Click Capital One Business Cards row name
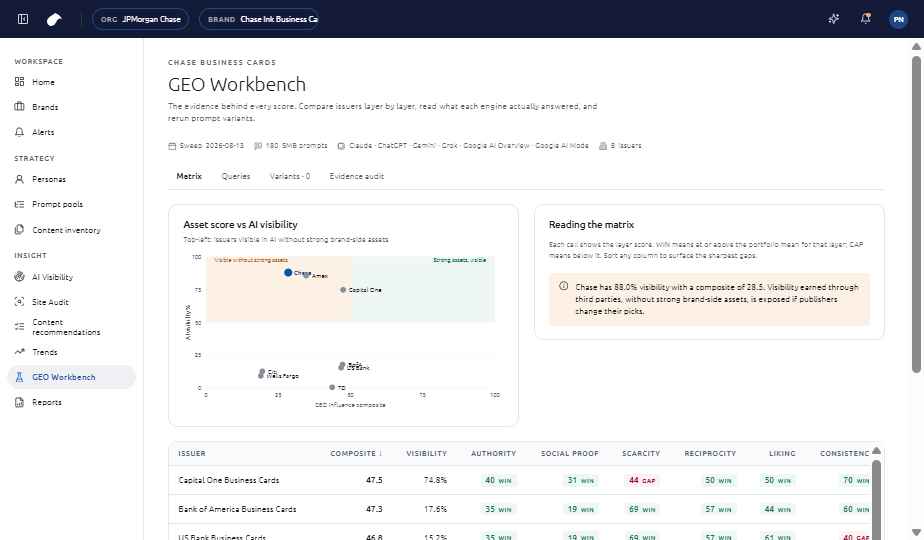 pyautogui.click(x=229, y=480)
